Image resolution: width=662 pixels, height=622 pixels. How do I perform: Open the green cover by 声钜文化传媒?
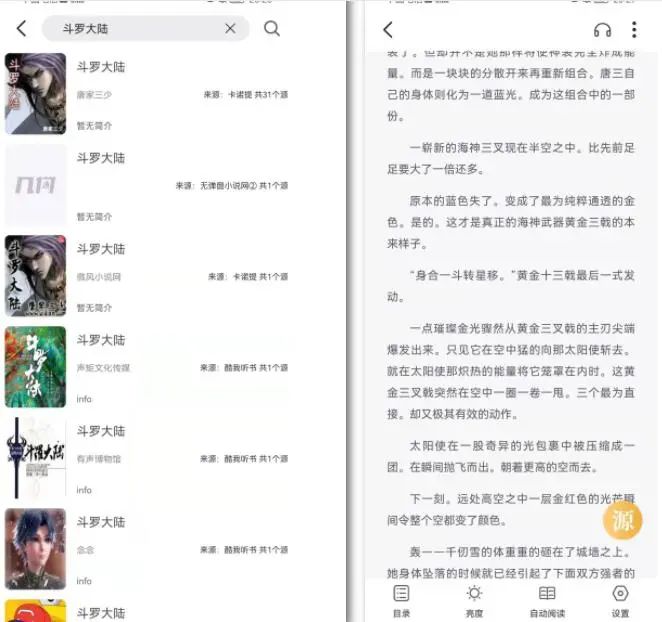click(x=35, y=367)
